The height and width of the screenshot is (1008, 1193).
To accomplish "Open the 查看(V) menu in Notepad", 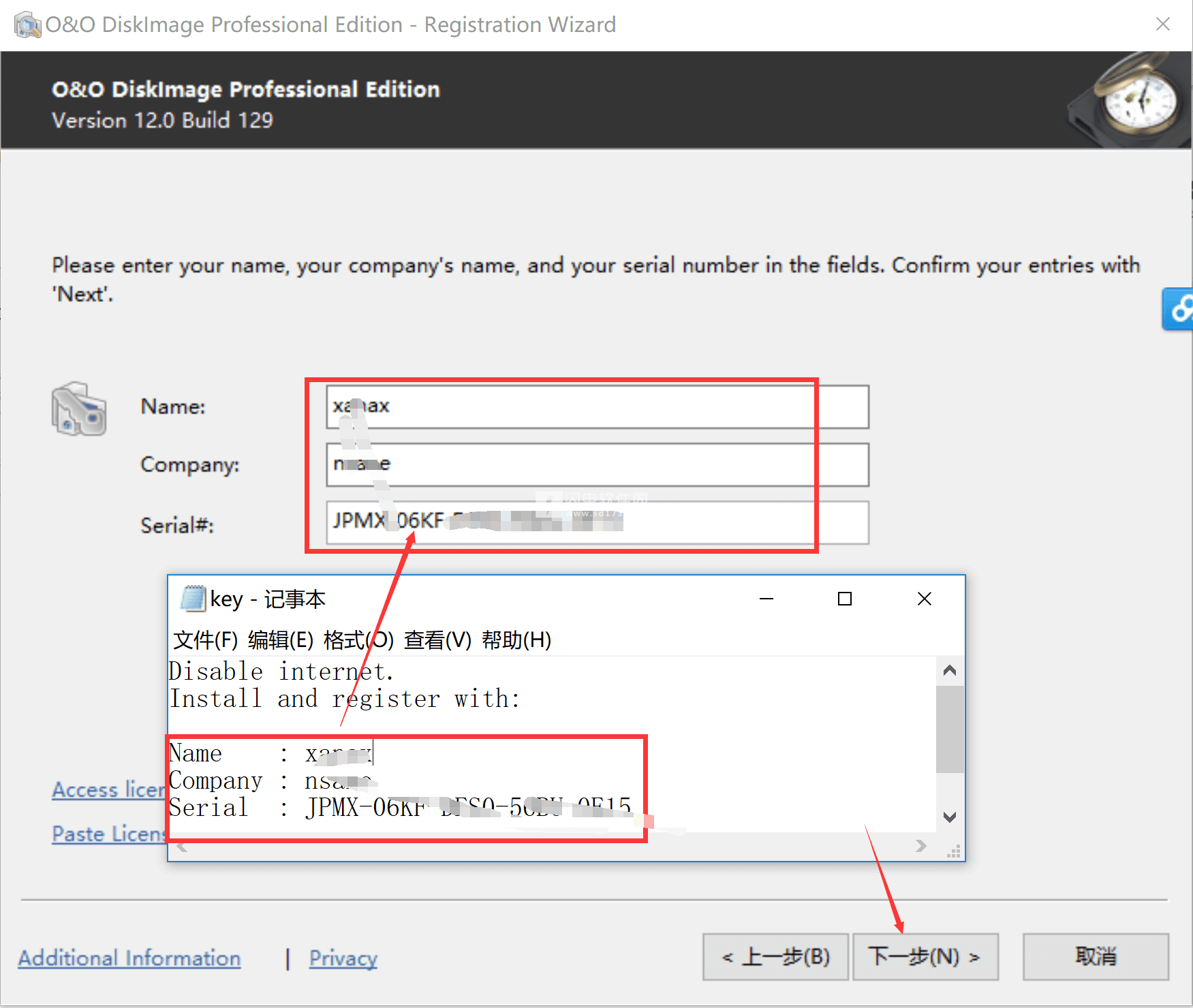I will coord(437,640).
